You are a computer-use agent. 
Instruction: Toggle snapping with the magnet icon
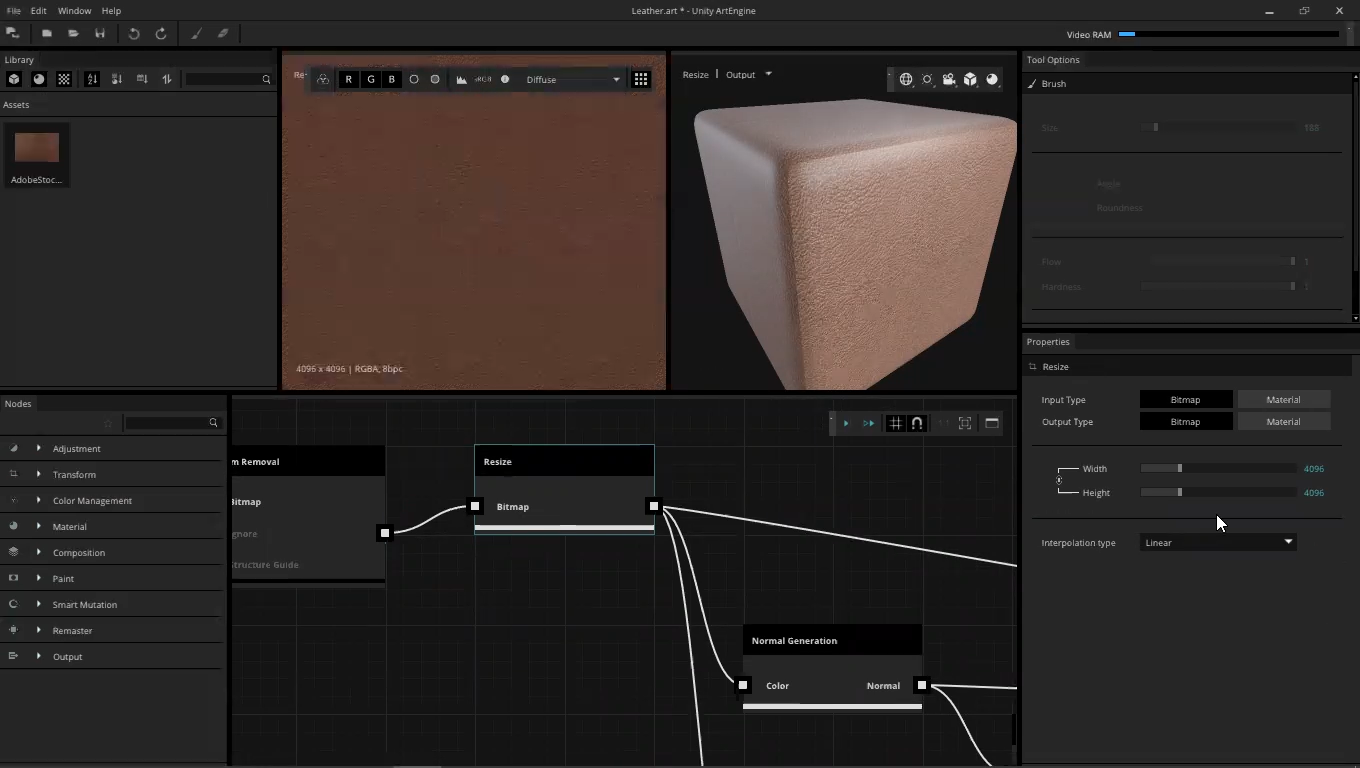(x=917, y=423)
